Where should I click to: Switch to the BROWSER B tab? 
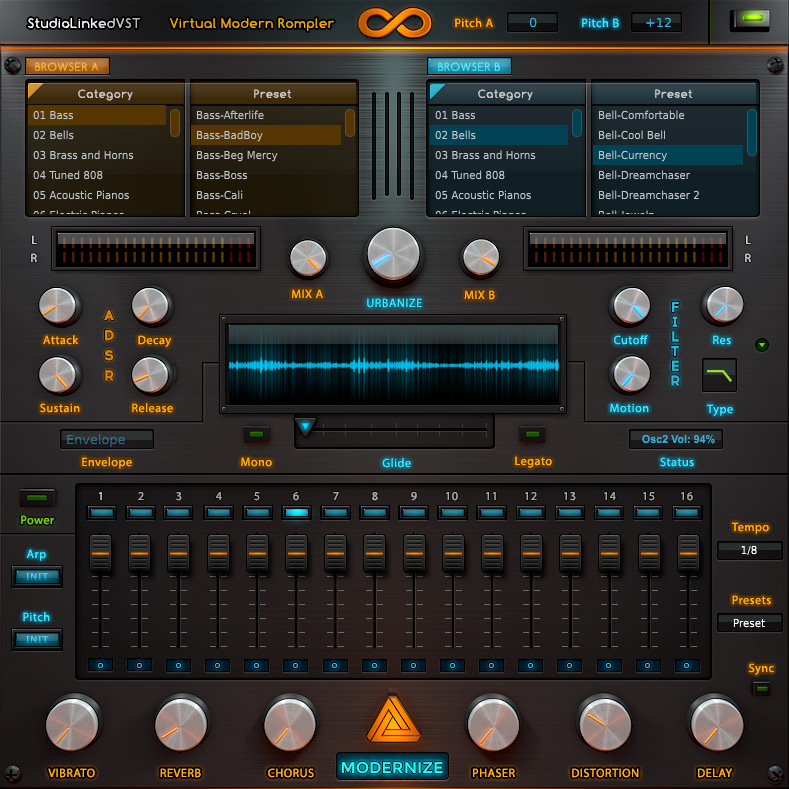coord(469,66)
